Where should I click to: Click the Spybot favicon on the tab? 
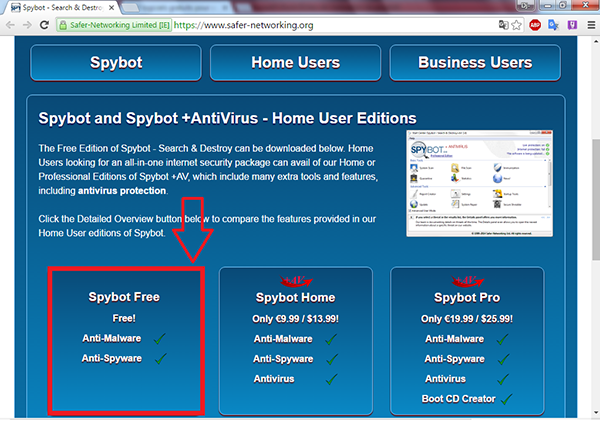[16, 8]
